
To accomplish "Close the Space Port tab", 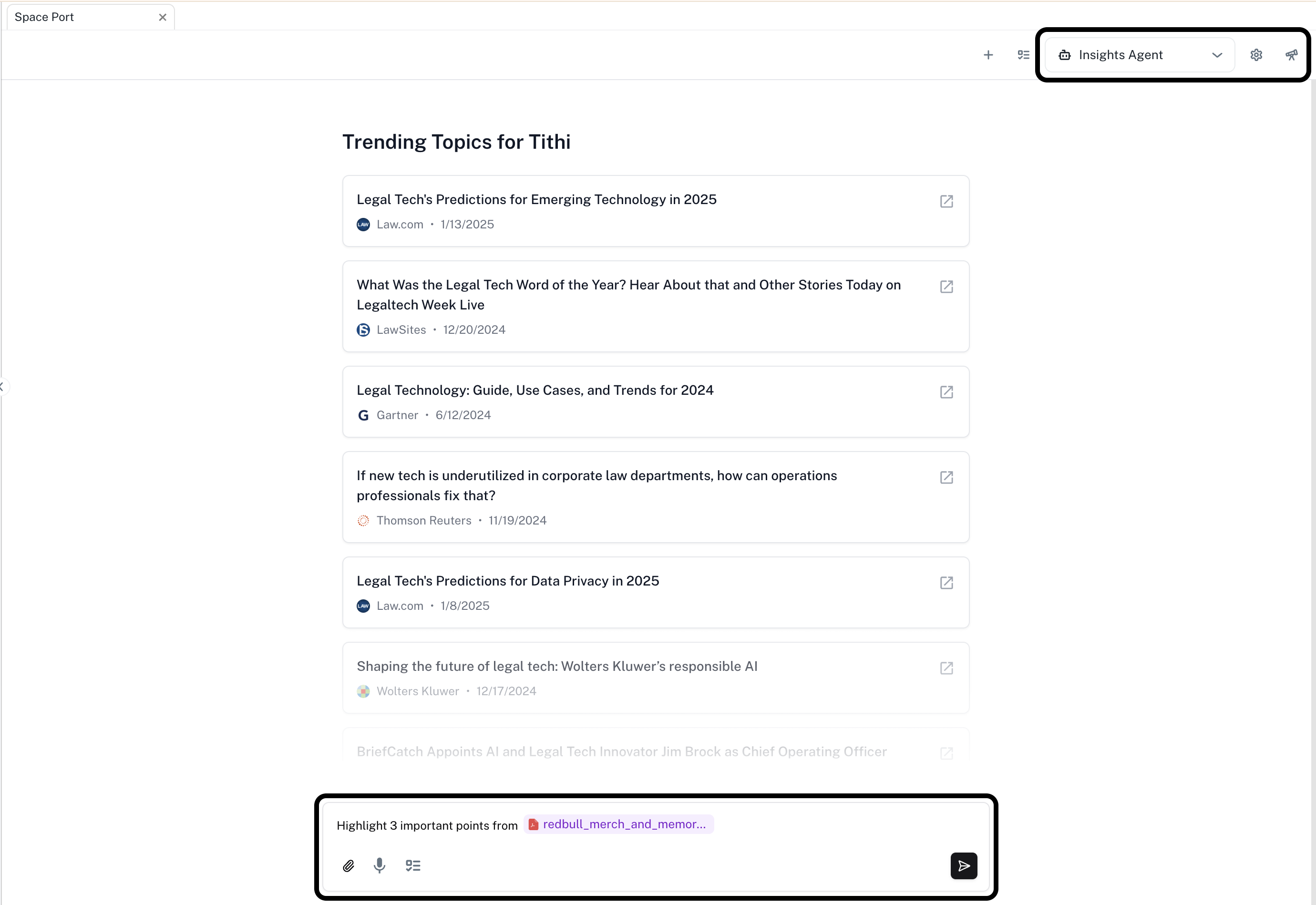I will [163, 17].
